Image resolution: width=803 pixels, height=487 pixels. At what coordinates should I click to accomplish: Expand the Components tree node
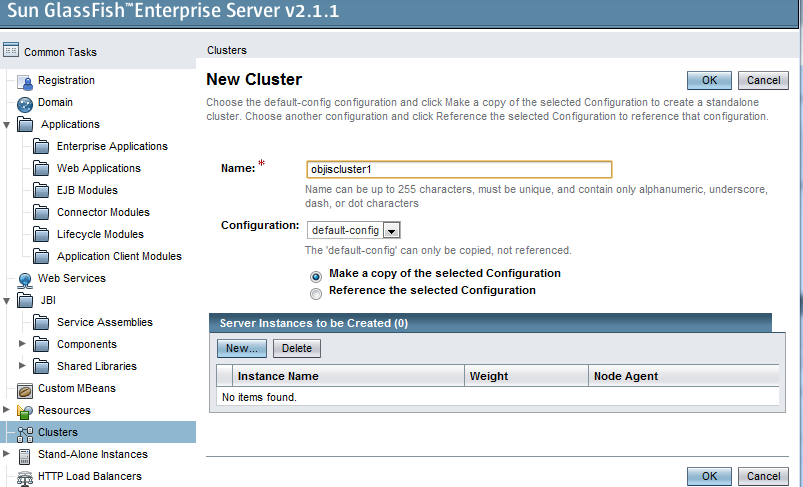pos(23,345)
